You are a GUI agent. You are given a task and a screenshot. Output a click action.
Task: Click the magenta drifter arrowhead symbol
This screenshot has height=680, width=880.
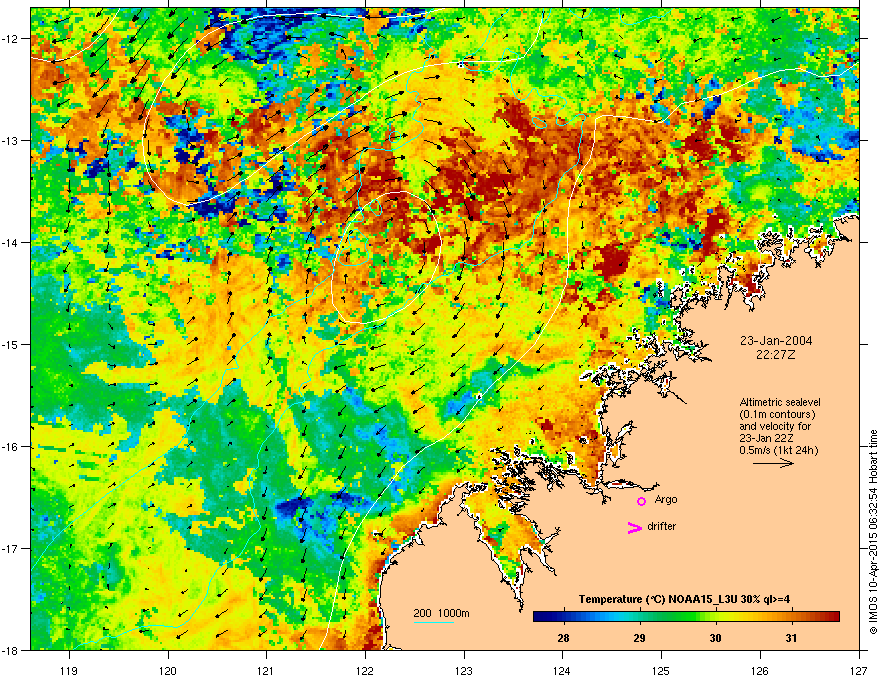(634, 527)
